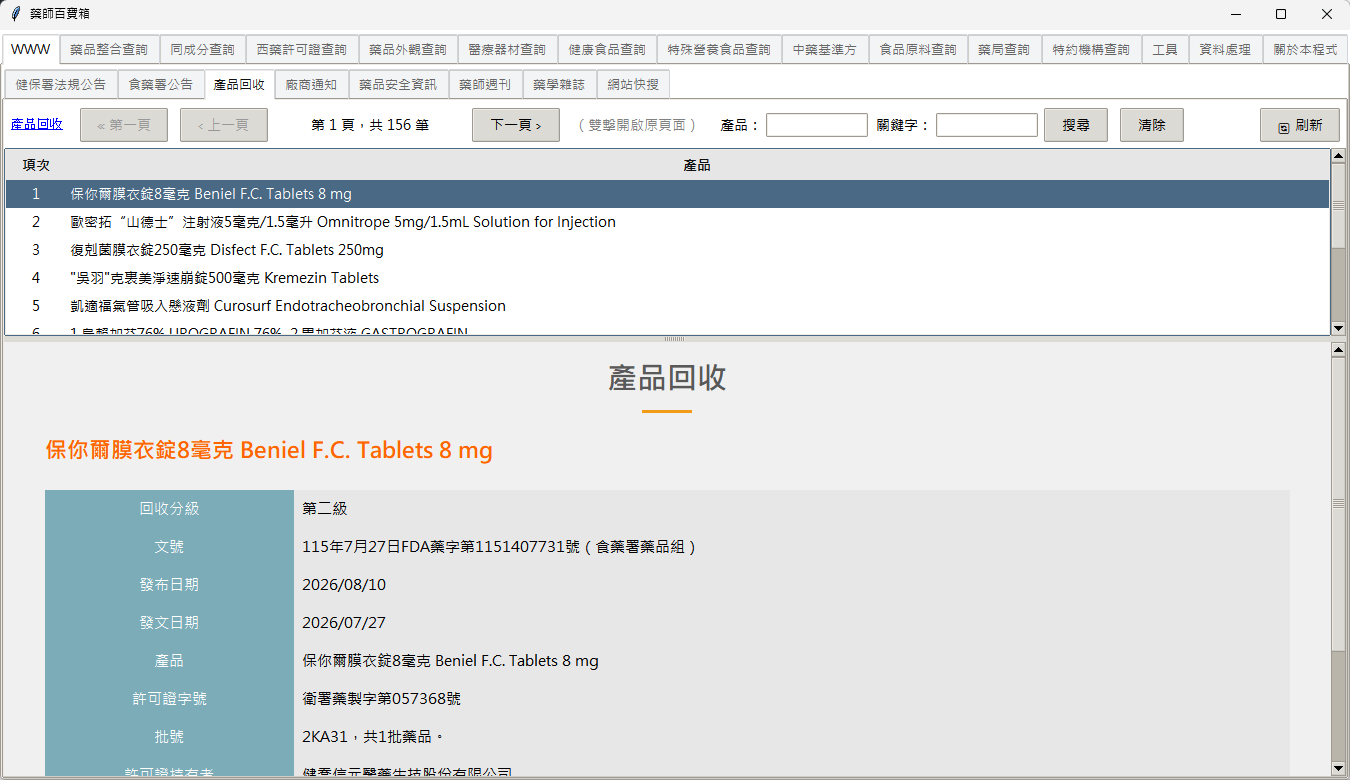Viewport: 1350px width, 780px height.
Task: Click the 批號 label cell
Action: pyautogui.click(x=170, y=736)
